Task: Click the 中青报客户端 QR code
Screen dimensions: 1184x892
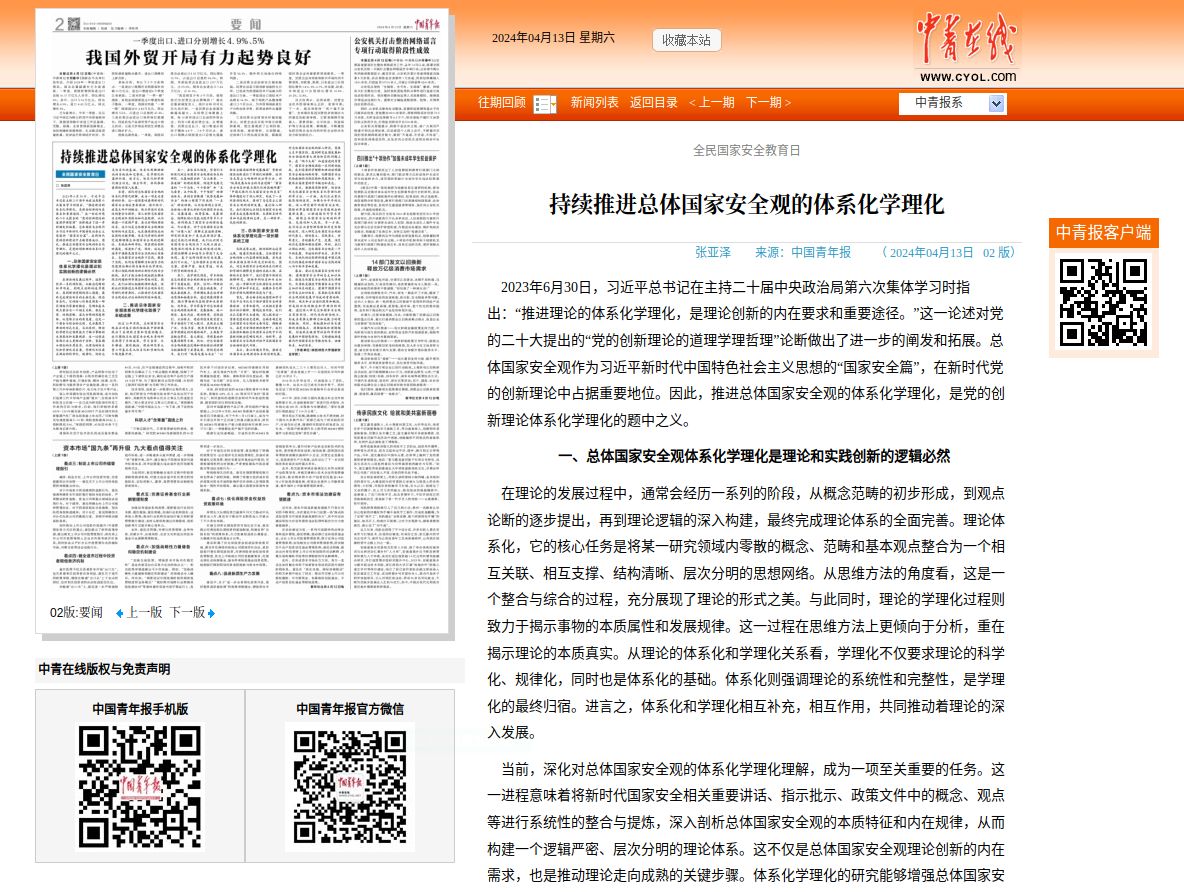Action: [1103, 301]
